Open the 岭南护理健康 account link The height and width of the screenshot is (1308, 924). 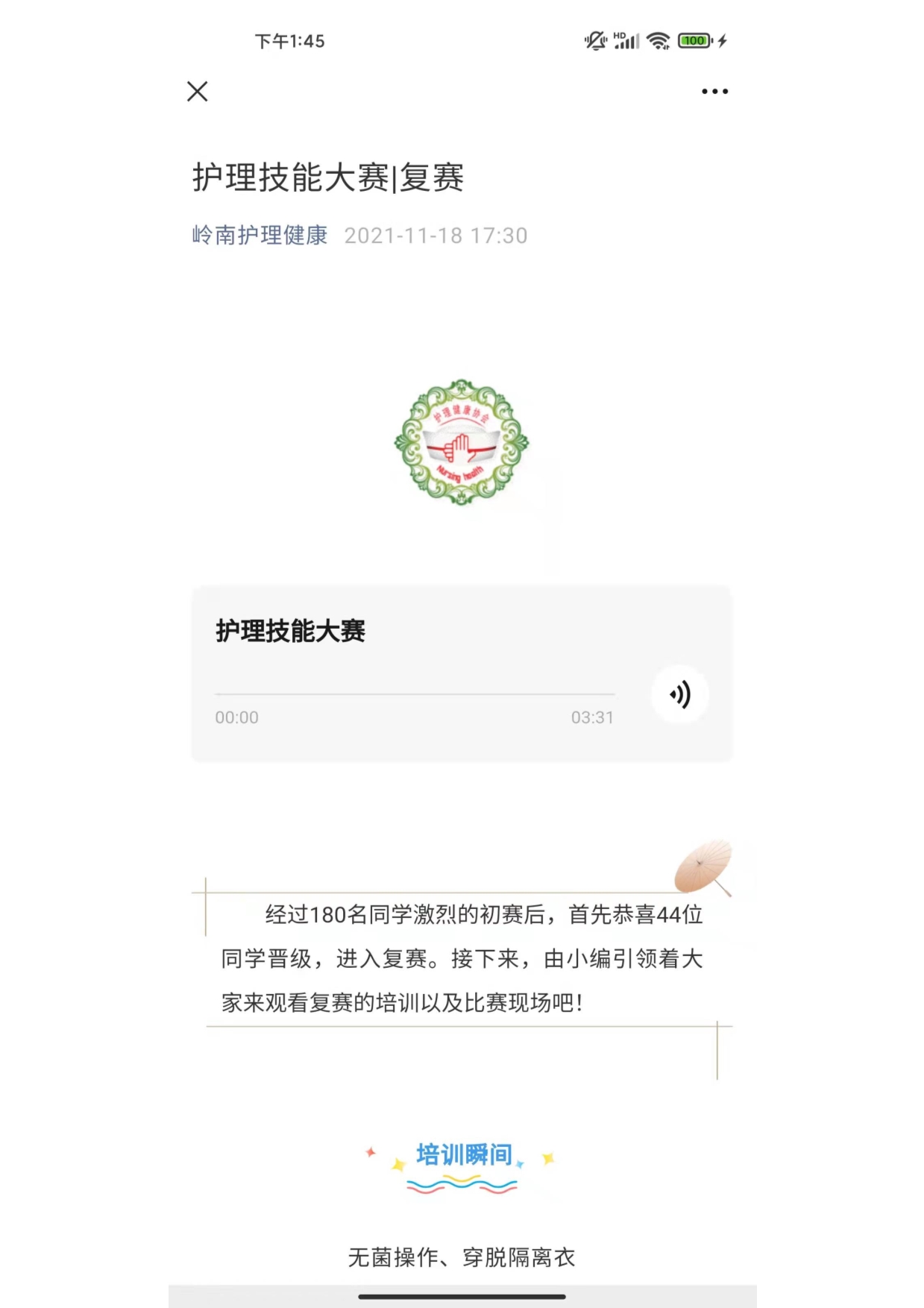(x=260, y=236)
